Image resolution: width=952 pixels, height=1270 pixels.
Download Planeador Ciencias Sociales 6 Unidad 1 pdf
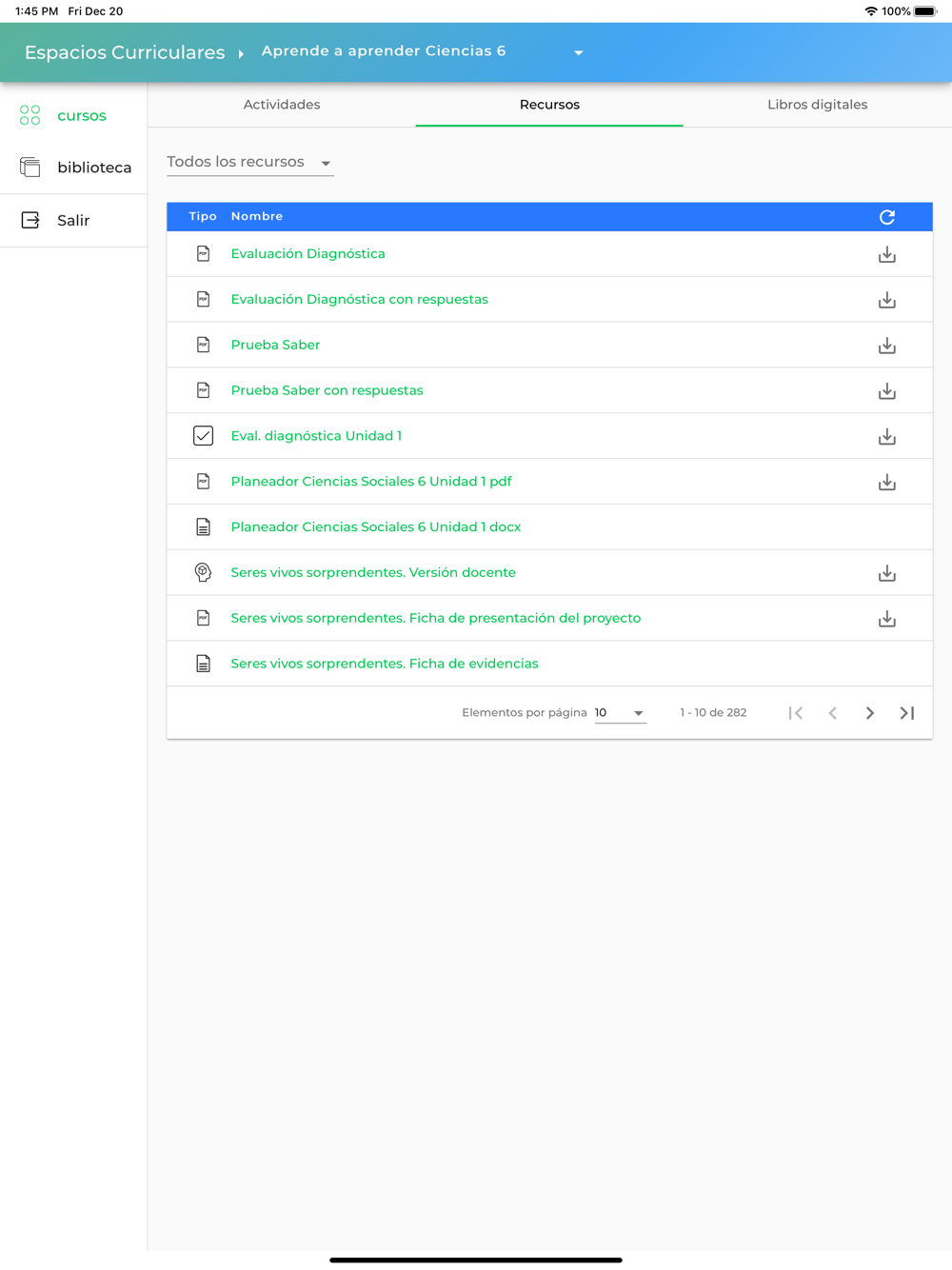pyautogui.click(x=887, y=483)
